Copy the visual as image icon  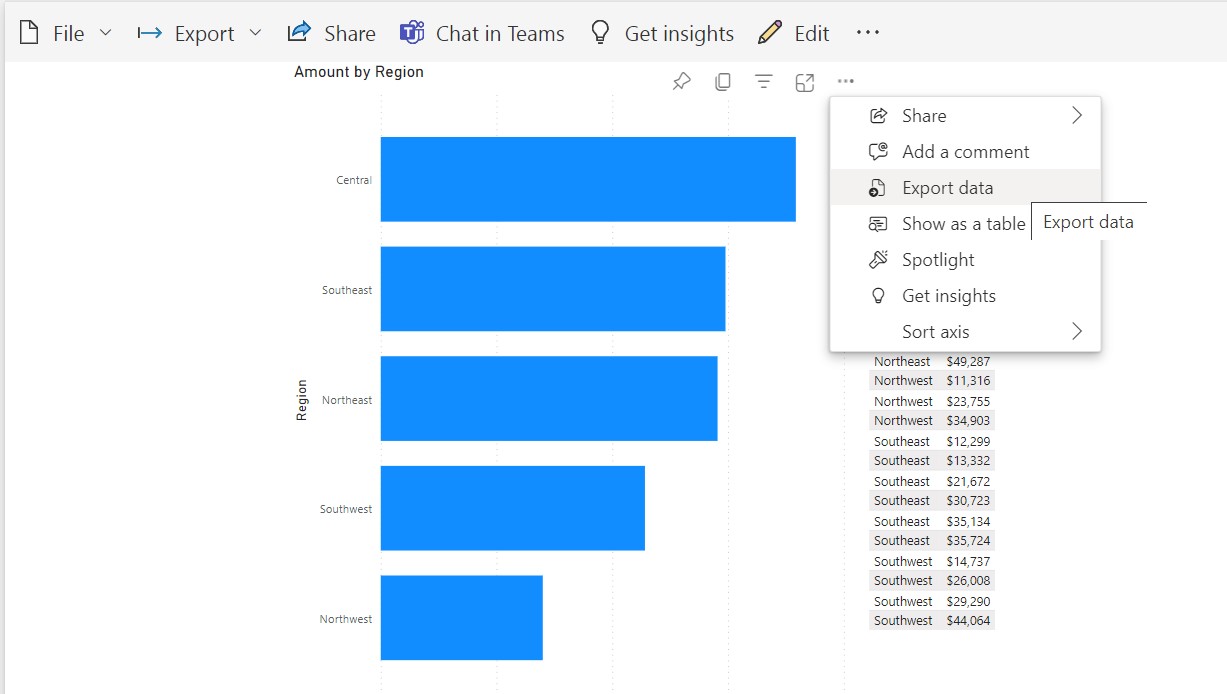723,82
